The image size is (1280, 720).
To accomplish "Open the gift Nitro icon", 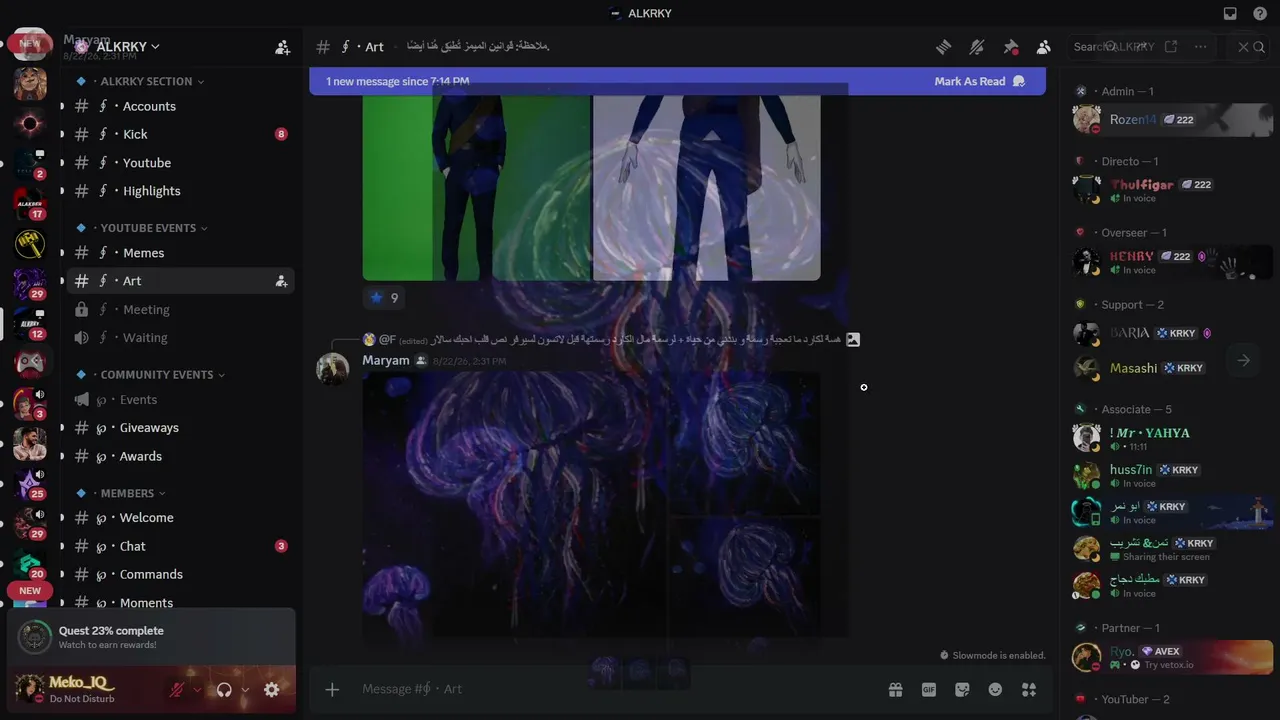I will (x=895, y=690).
